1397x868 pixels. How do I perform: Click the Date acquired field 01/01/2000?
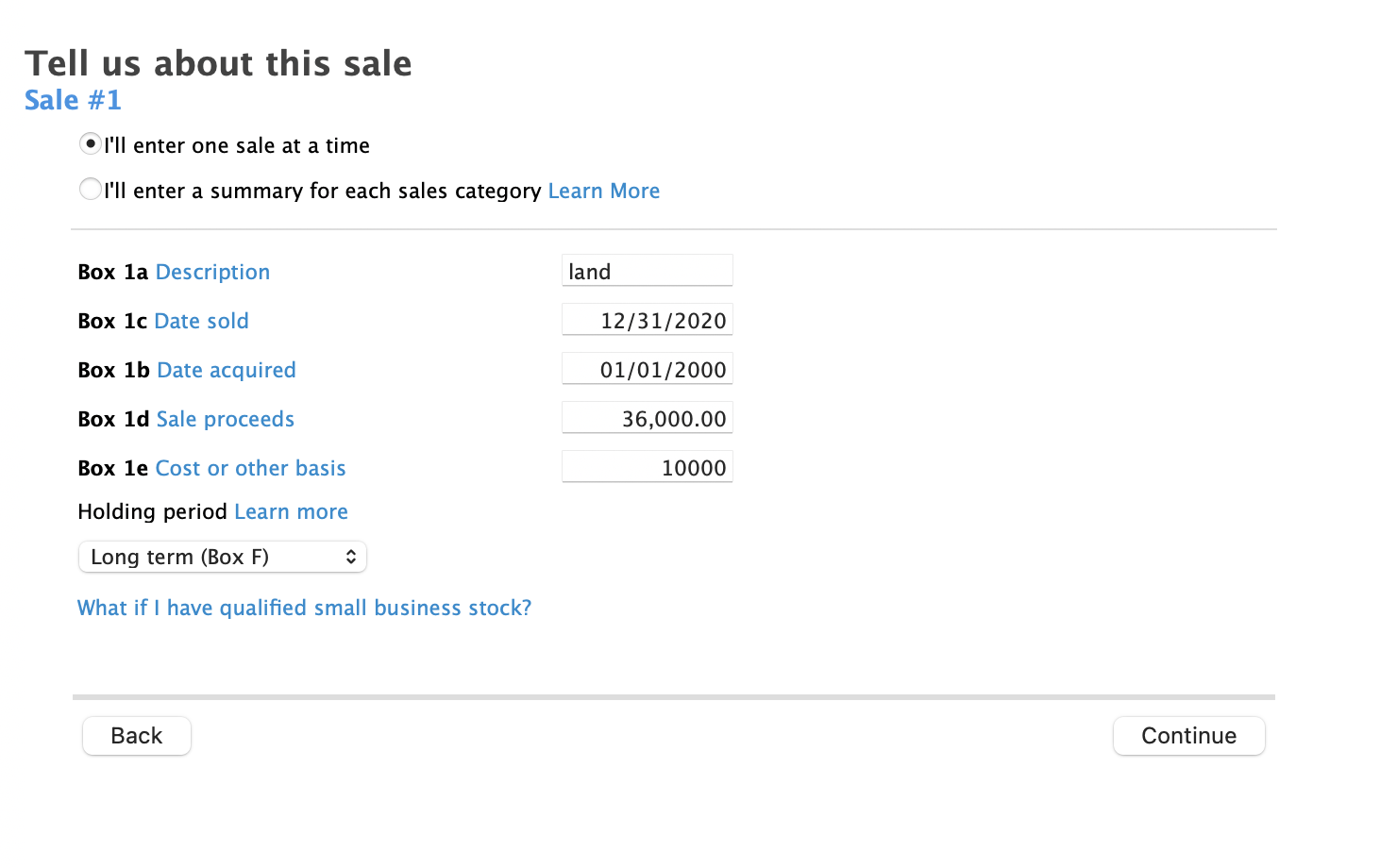point(648,369)
